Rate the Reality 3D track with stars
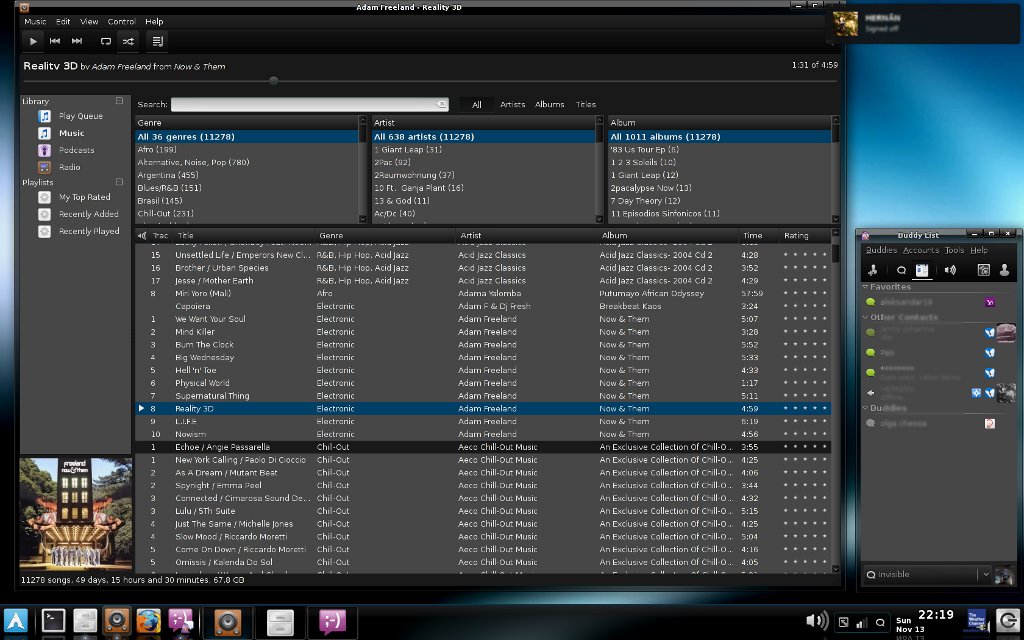Viewport: 1024px width, 640px height. [805, 409]
